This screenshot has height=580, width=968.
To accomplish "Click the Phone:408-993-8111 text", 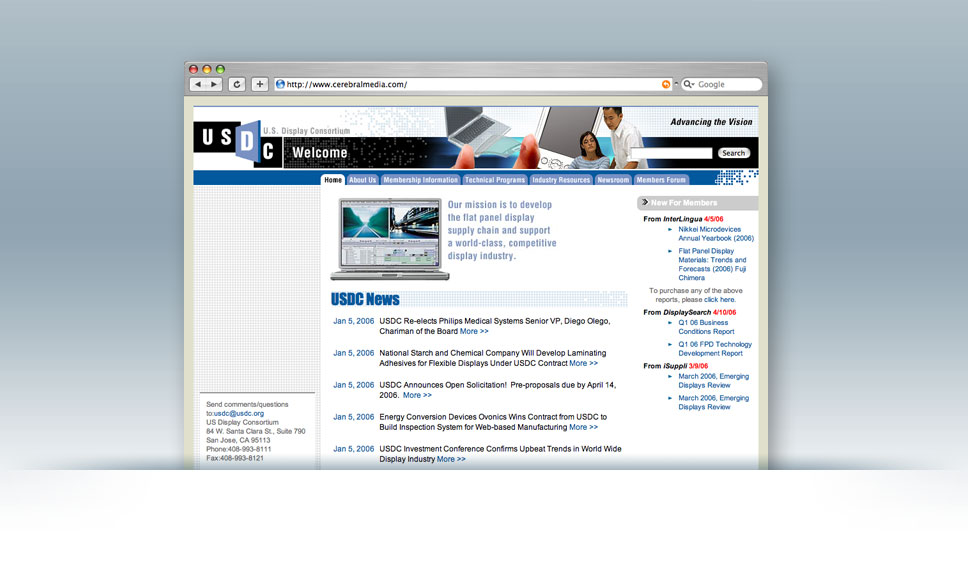I will pyautogui.click(x=239, y=450).
